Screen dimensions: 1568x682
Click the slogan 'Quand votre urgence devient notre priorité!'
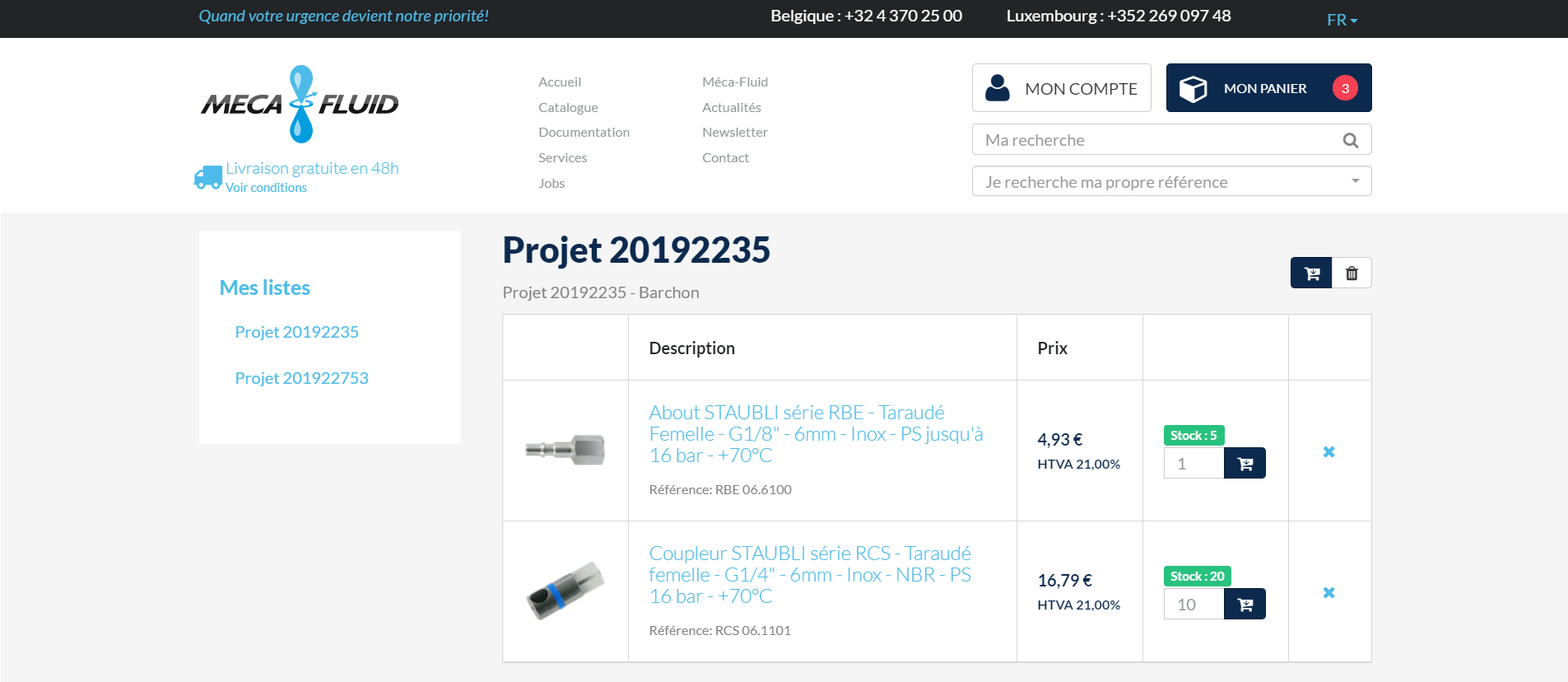click(x=343, y=16)
